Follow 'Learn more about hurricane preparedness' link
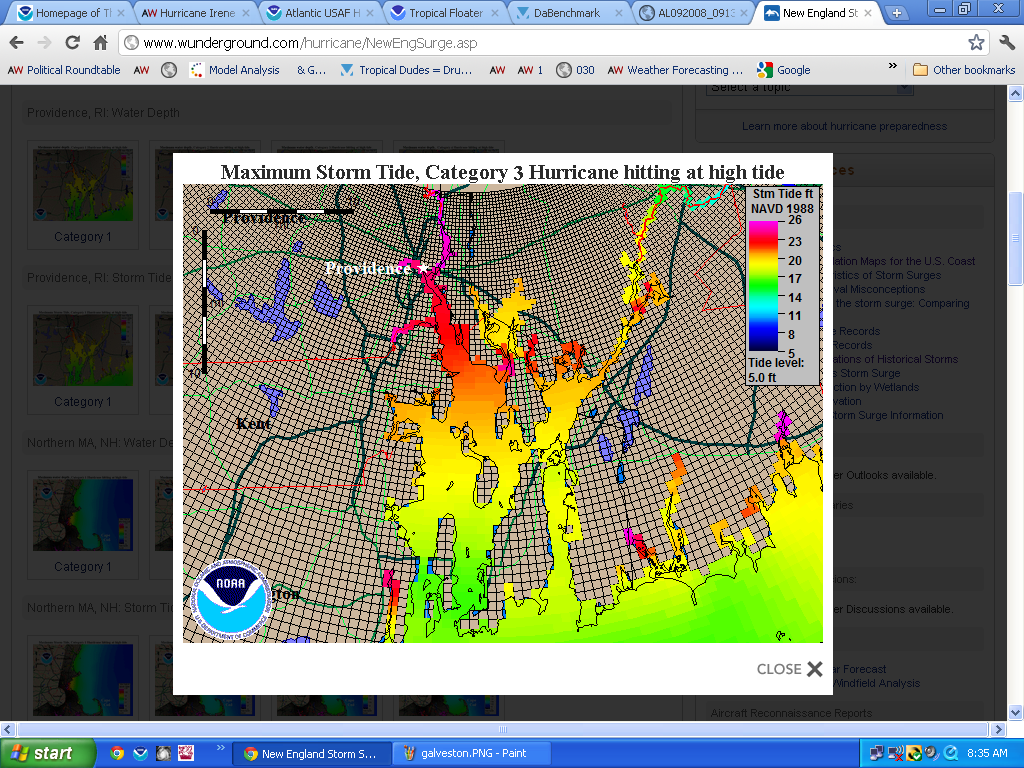The height and width of the screenshot is (768, 1024). click(844, 126)
